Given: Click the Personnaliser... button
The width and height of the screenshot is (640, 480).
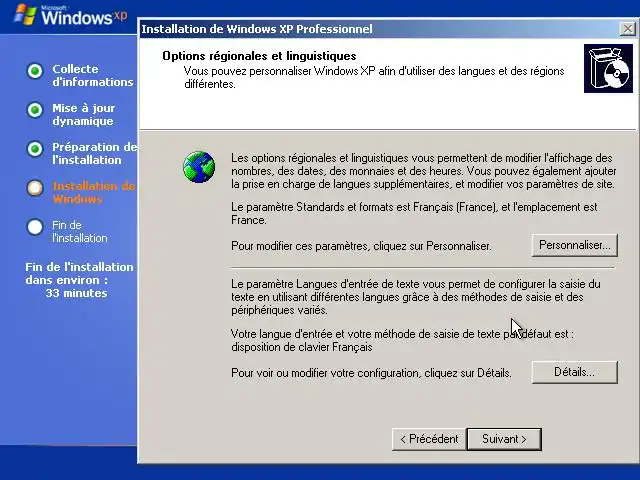Looking at the screenshot, I should point(574,245).
